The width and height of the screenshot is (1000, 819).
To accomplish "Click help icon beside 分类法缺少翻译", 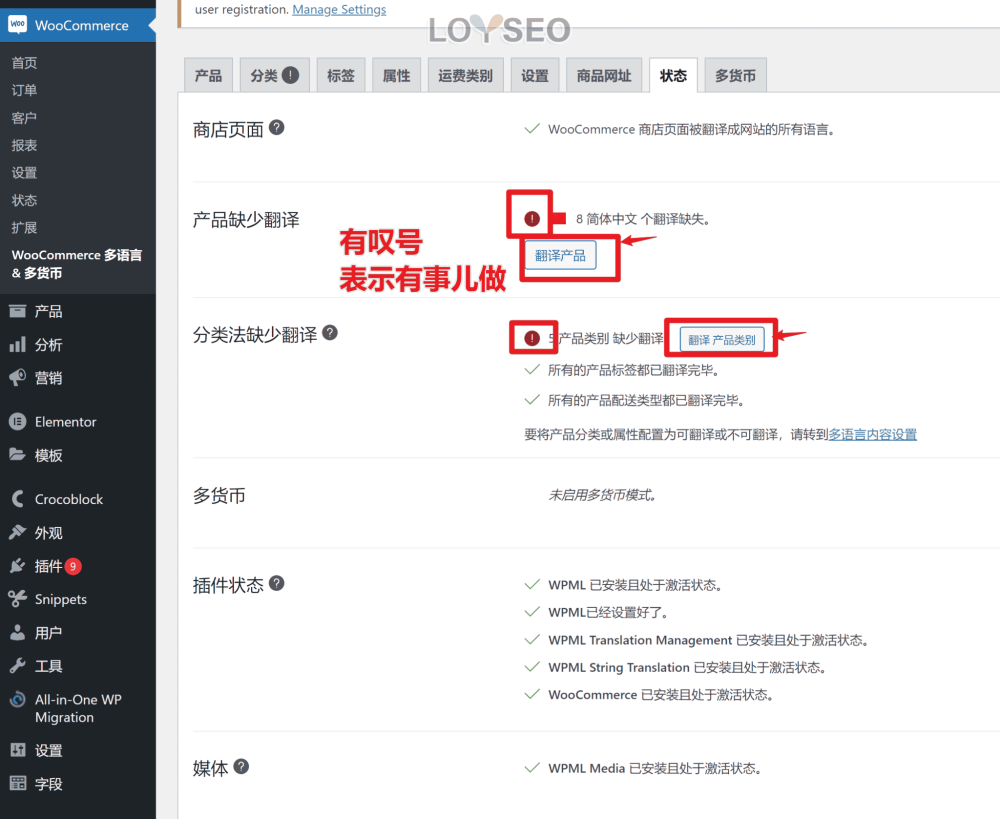I will (x=330, y=332).
